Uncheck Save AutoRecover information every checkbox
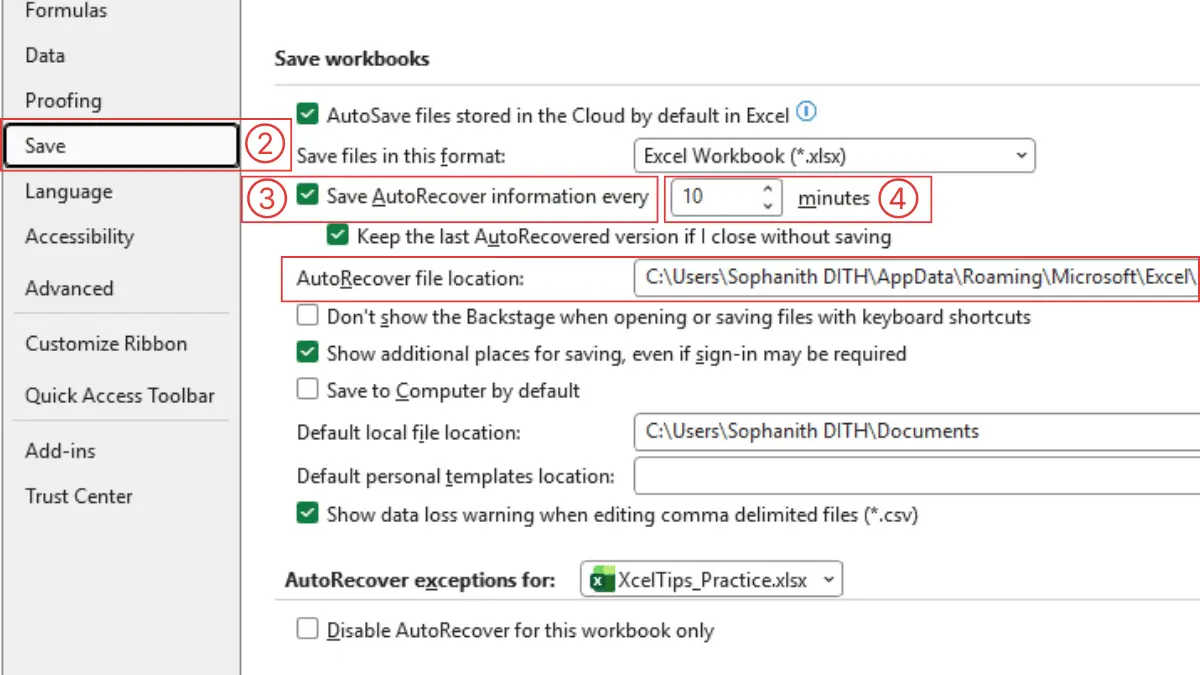 [308, 196]
